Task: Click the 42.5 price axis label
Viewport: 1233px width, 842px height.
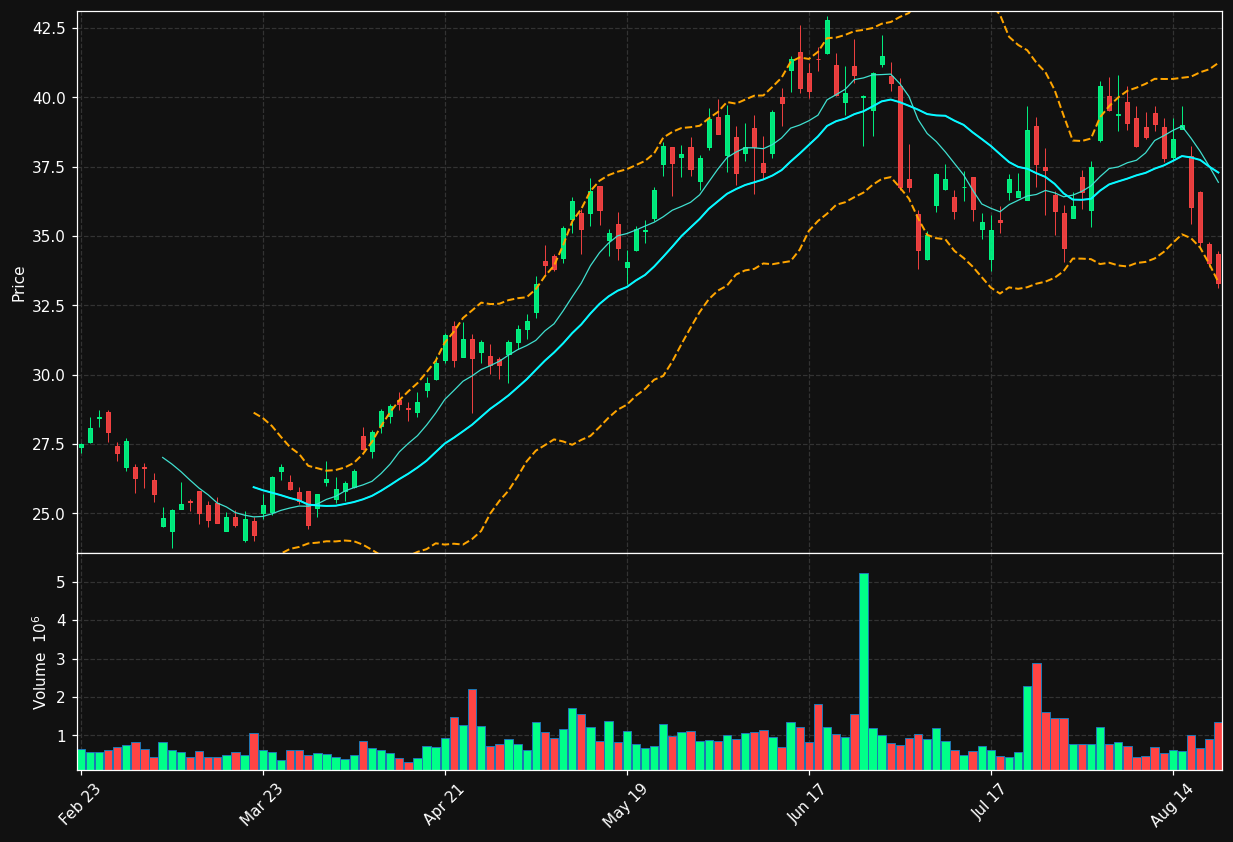Action: (x=50, y=28)
